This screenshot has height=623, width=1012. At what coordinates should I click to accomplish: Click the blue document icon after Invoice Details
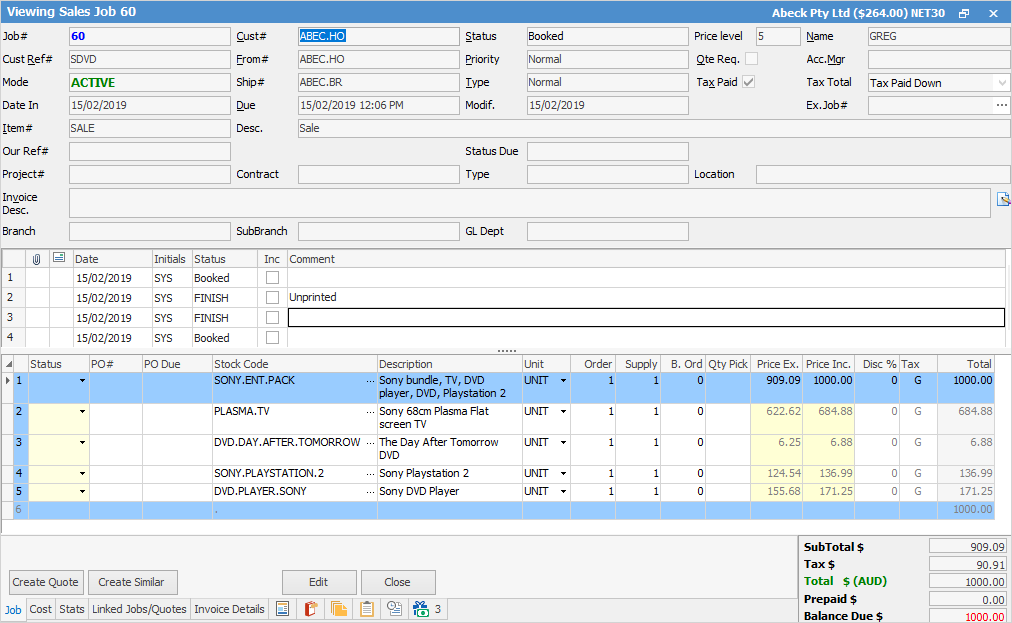click(283, 609)
